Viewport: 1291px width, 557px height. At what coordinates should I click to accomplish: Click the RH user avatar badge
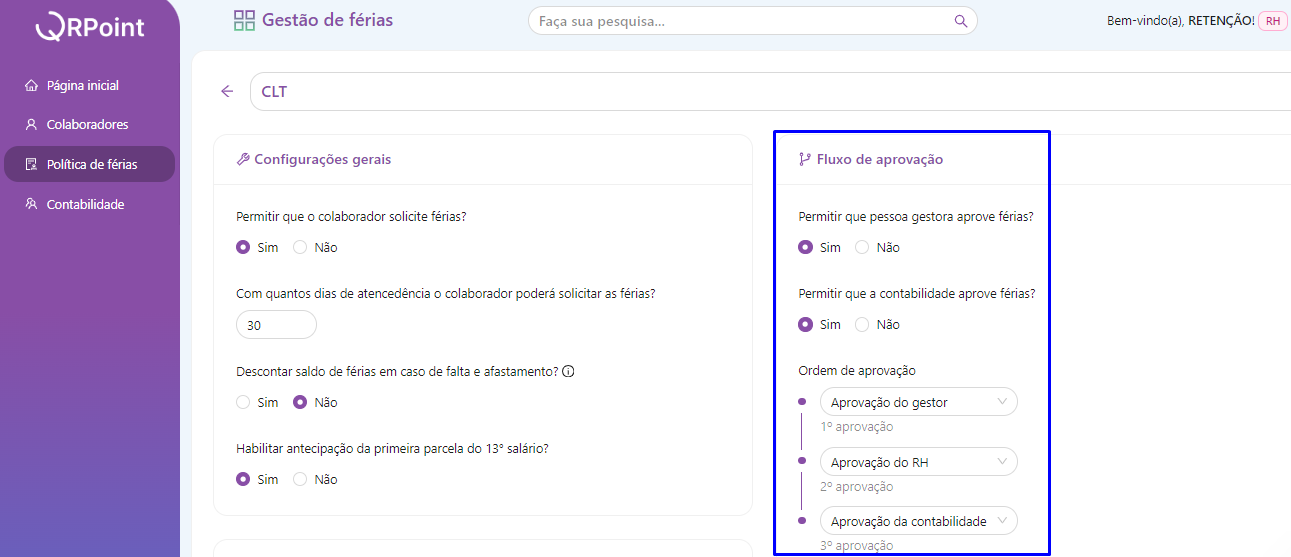point(1272,21)
